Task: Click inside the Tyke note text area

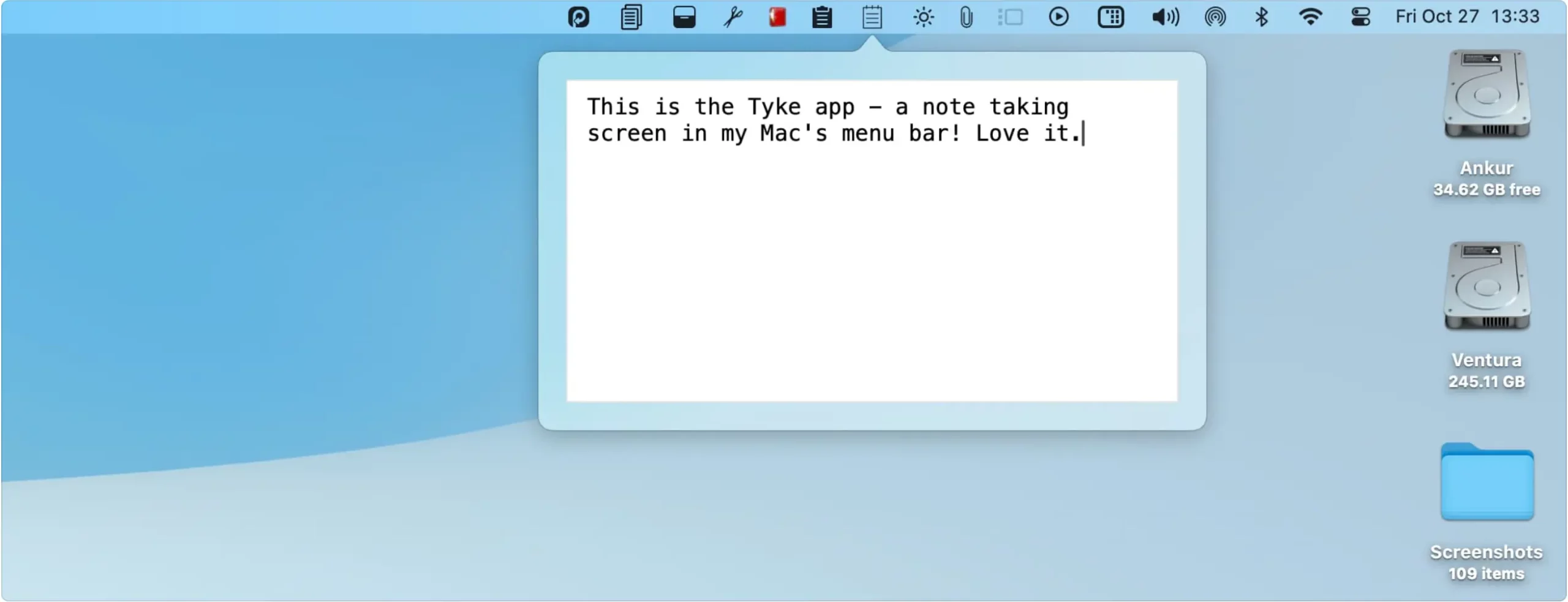Action: [872, 241]
